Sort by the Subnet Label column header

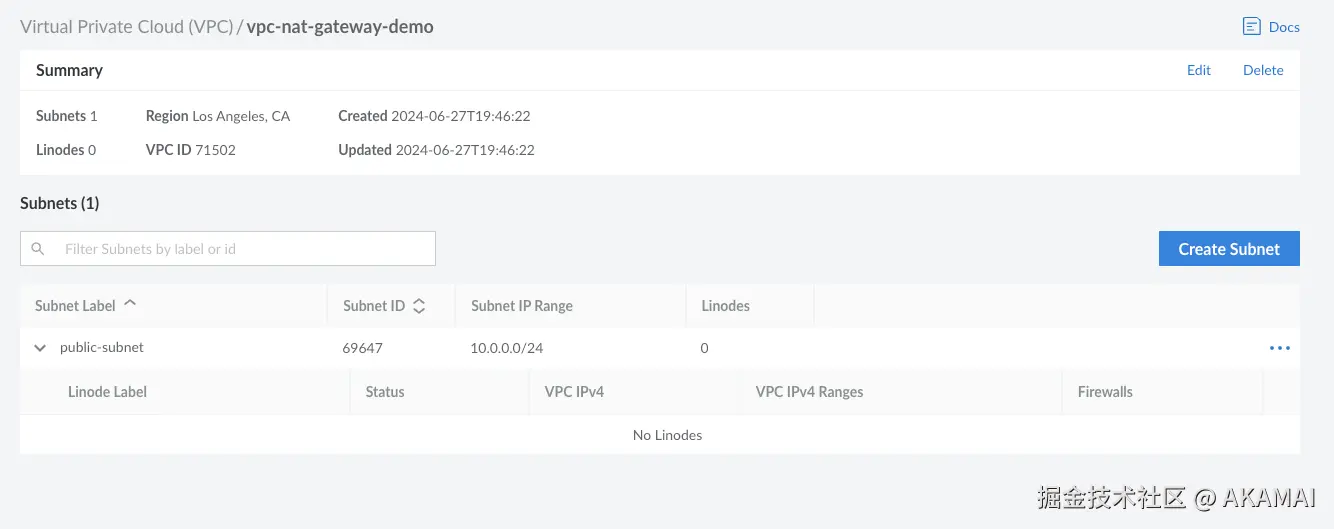pos(75,306)
